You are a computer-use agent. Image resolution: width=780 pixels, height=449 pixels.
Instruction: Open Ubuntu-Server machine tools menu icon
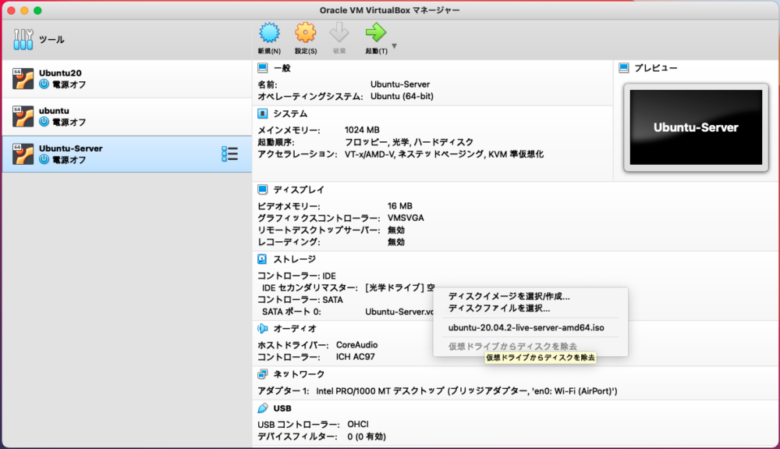click(x=230, y=154)
